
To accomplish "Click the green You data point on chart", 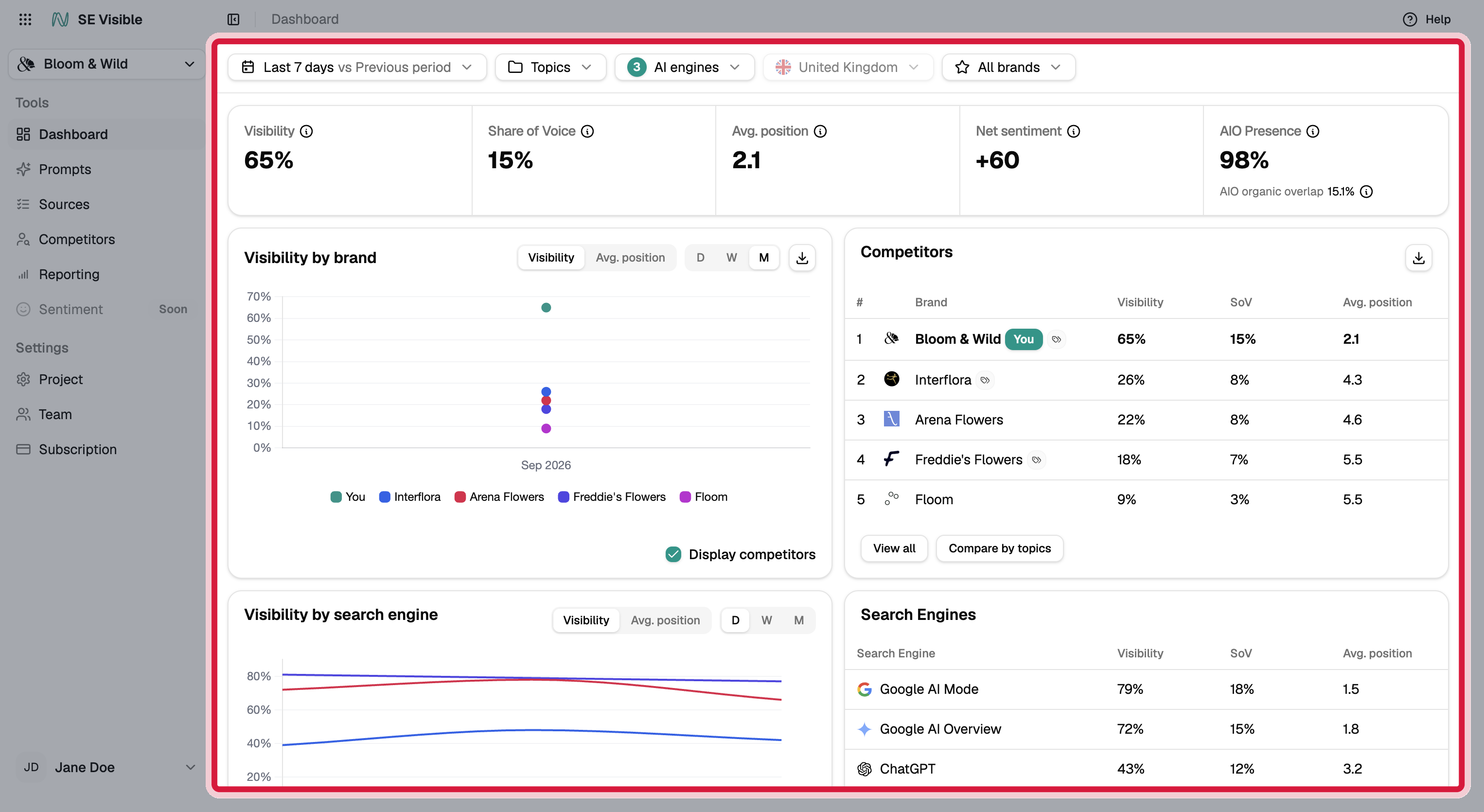I will point(546,308).
